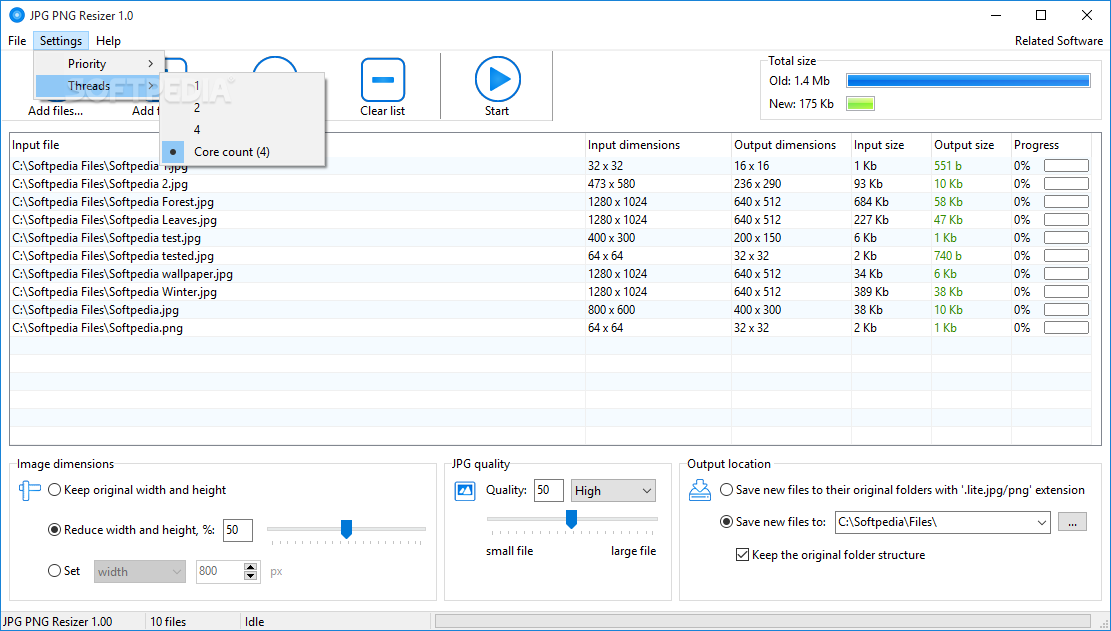Open the High quality preset dropdown
The width and height of the screenshot is (1111, 631).
coord(614,490)
